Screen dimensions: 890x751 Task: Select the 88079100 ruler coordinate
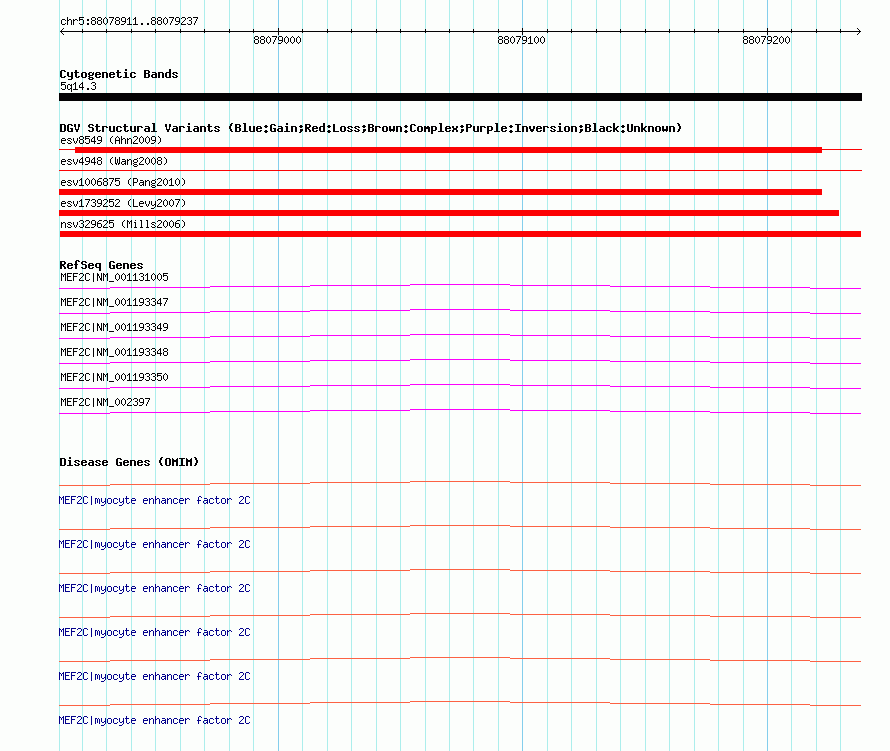pyautogui.click(x=521, y=40)
